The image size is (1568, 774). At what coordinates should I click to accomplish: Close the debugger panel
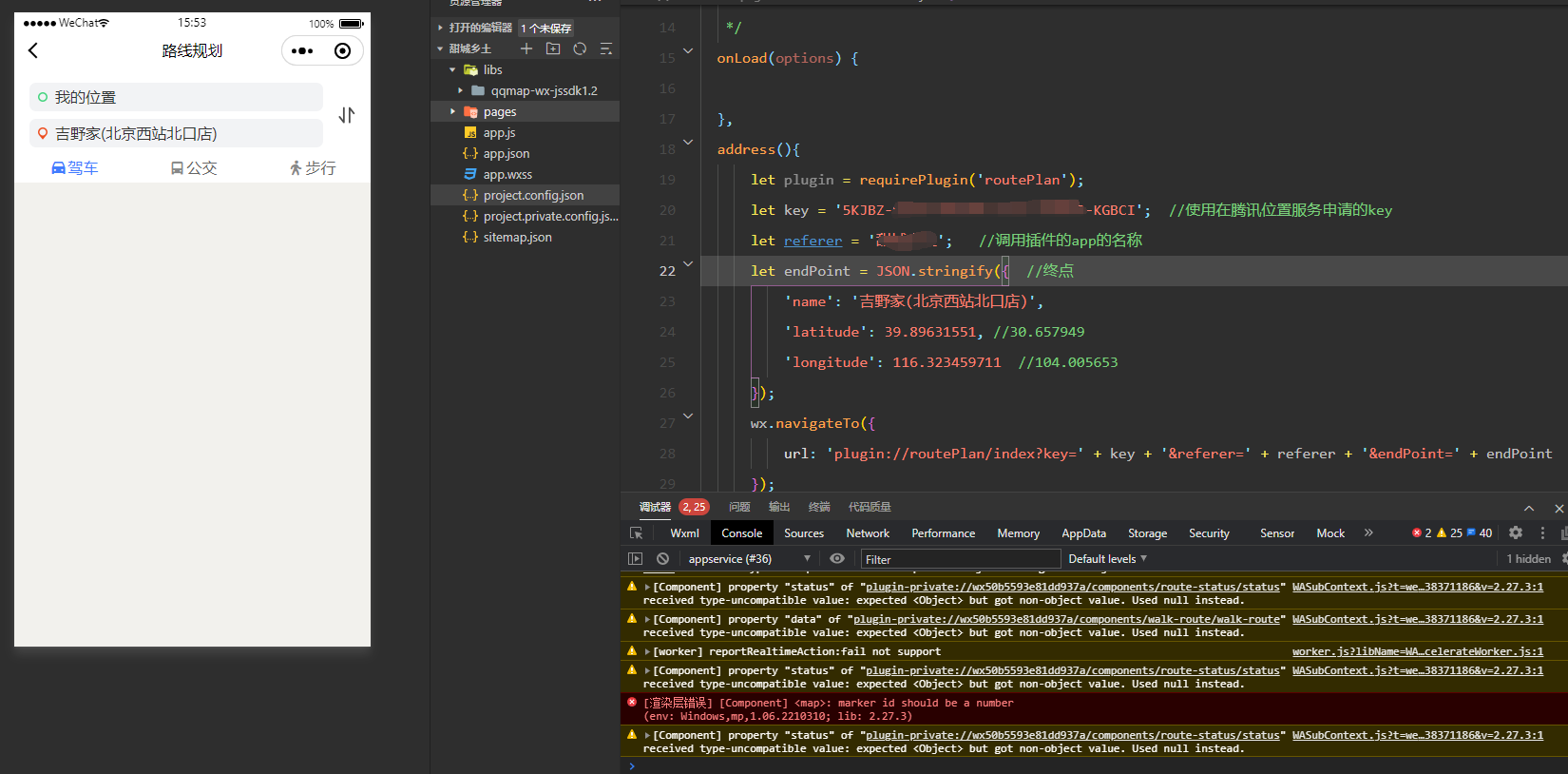pos(1558,509)
